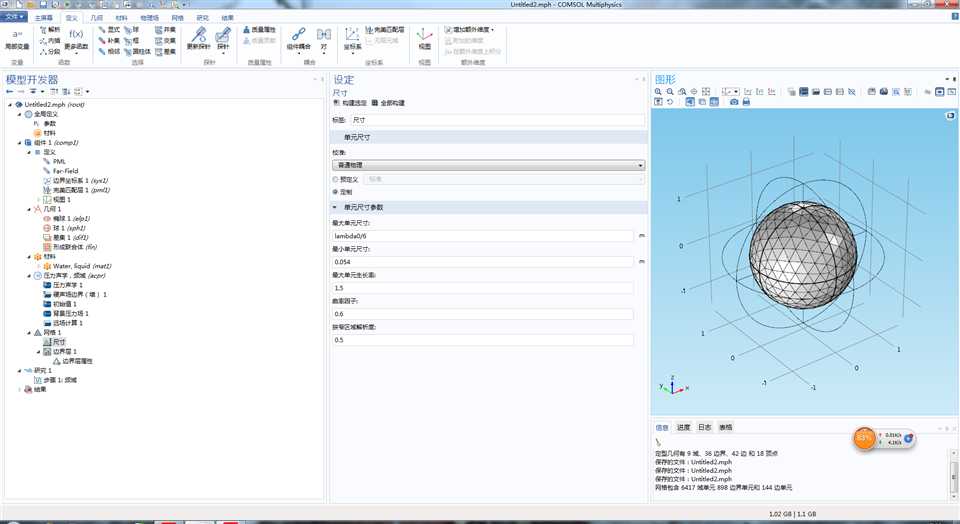Screen dimensions: 960x524
Task: Switch to the 几何 (Geometry) ribbon tab
Action: (x=96, y=18)
